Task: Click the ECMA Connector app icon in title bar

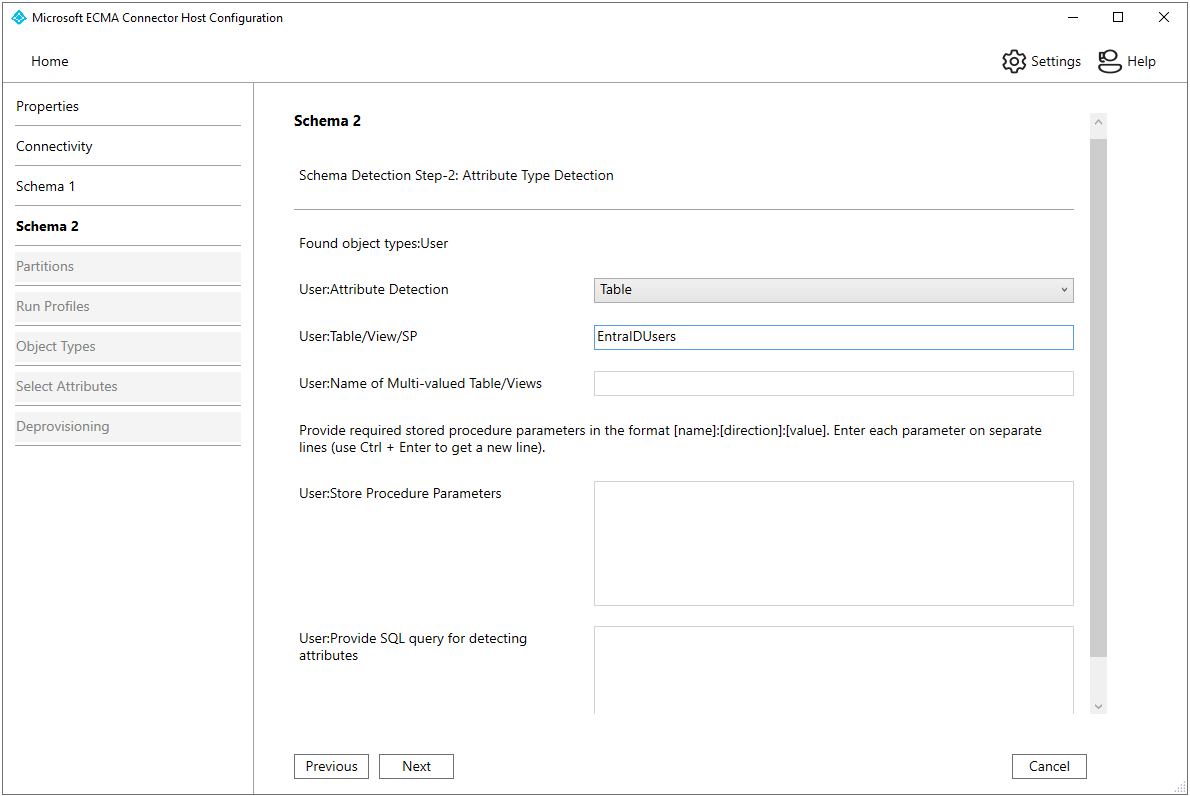Action: [18, 18]
